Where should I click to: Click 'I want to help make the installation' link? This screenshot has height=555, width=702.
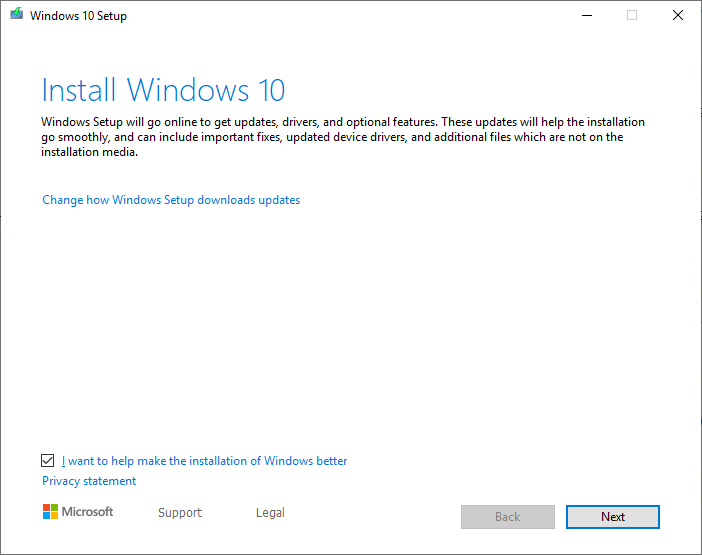tap(204, 461)
